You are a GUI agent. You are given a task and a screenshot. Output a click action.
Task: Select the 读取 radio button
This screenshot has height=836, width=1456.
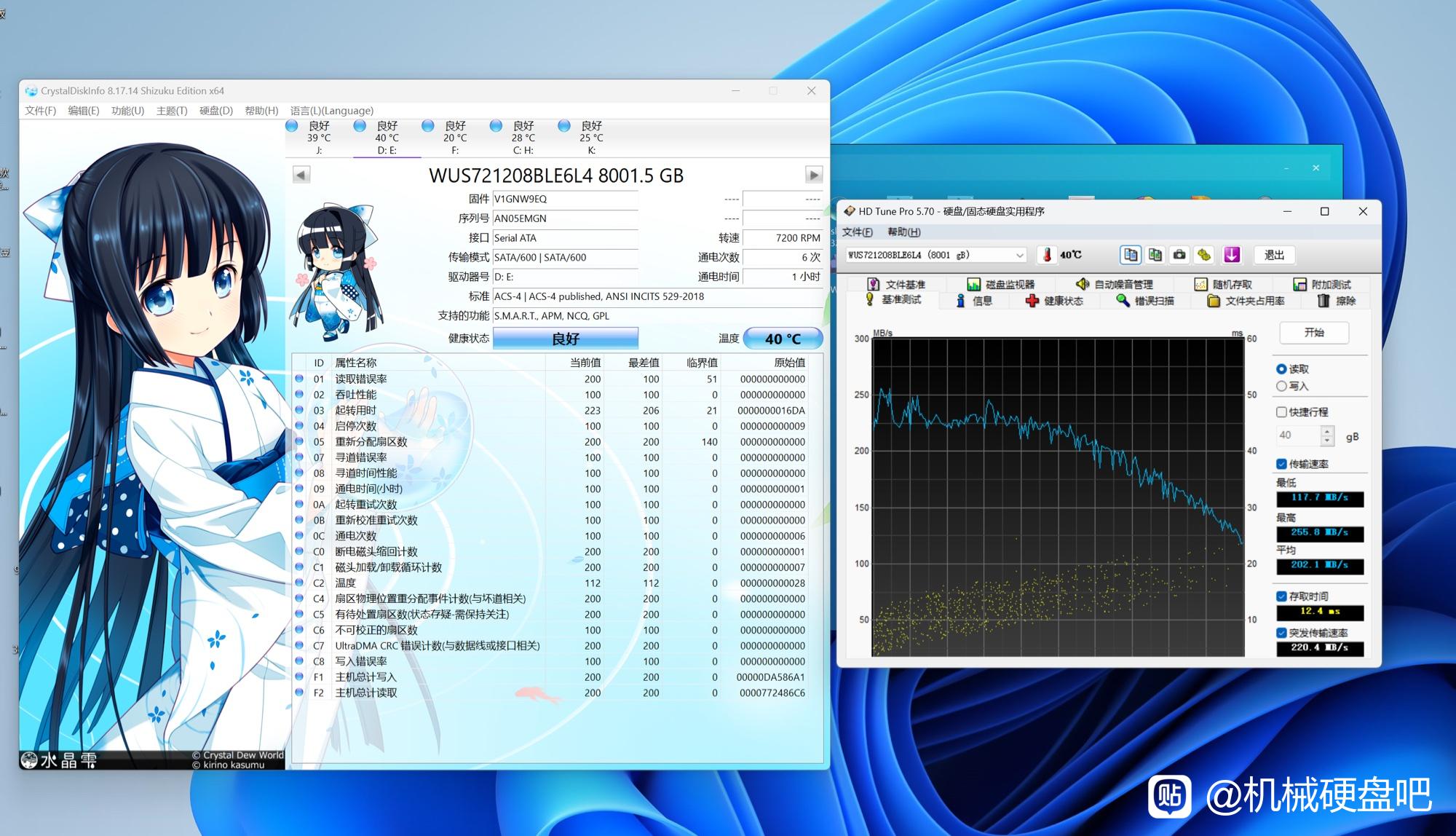click(x=1281, y=369)
